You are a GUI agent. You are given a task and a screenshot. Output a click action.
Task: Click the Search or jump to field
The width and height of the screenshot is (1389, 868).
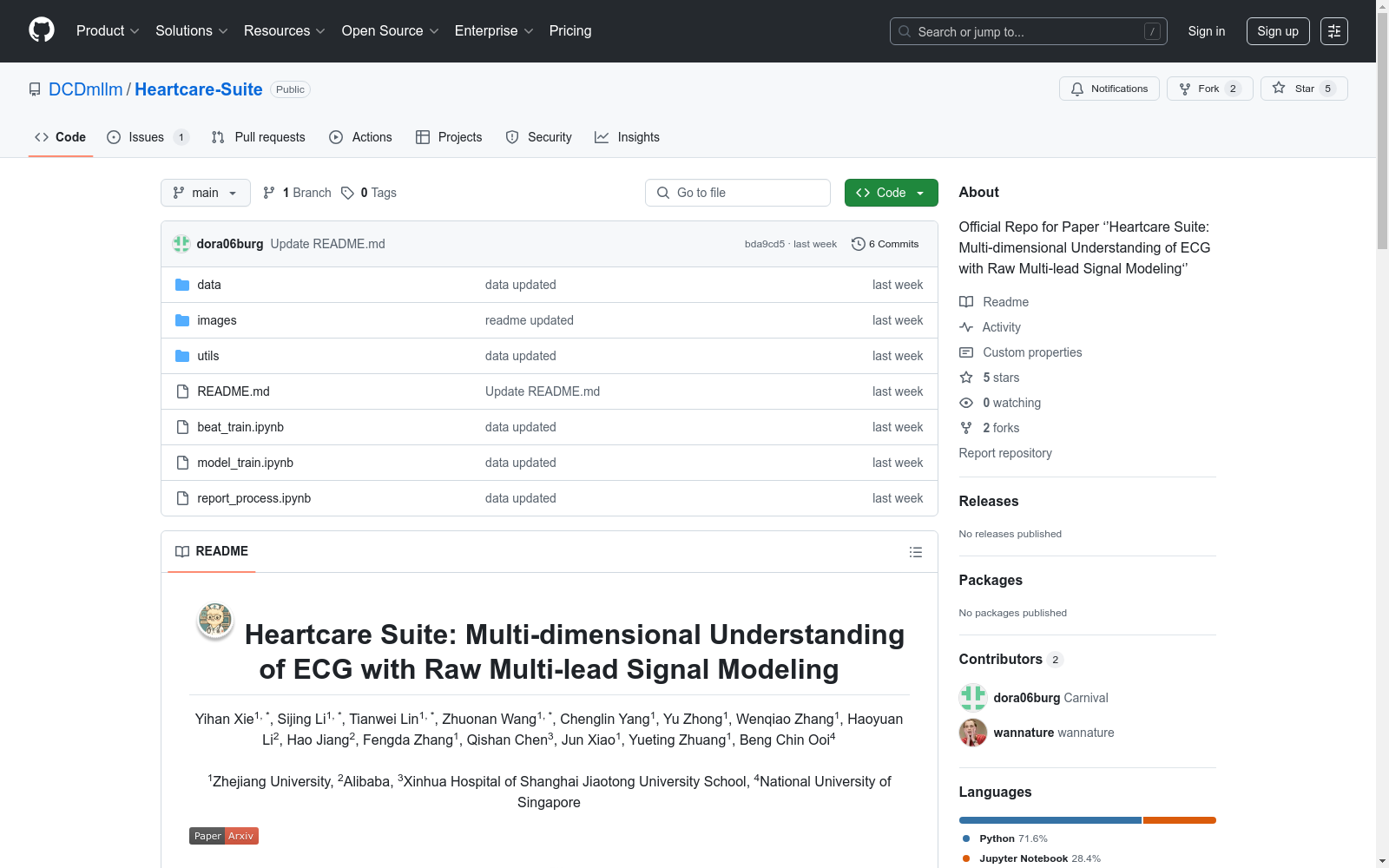click(1029, 31)
